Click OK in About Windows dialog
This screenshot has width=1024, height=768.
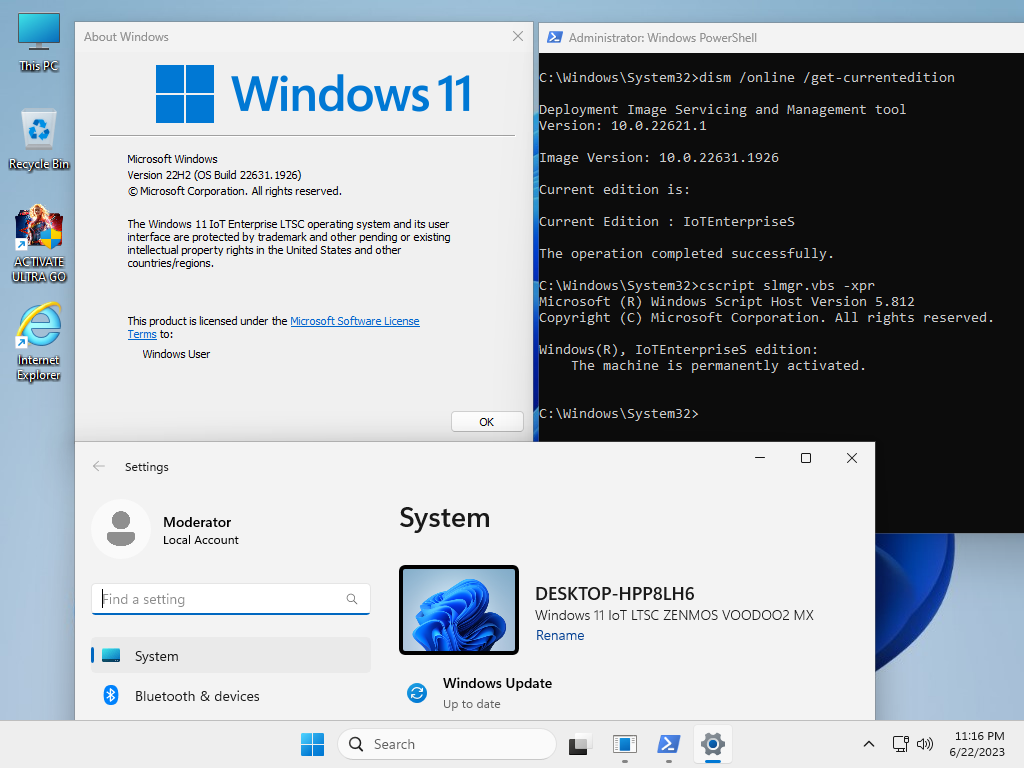487,422
